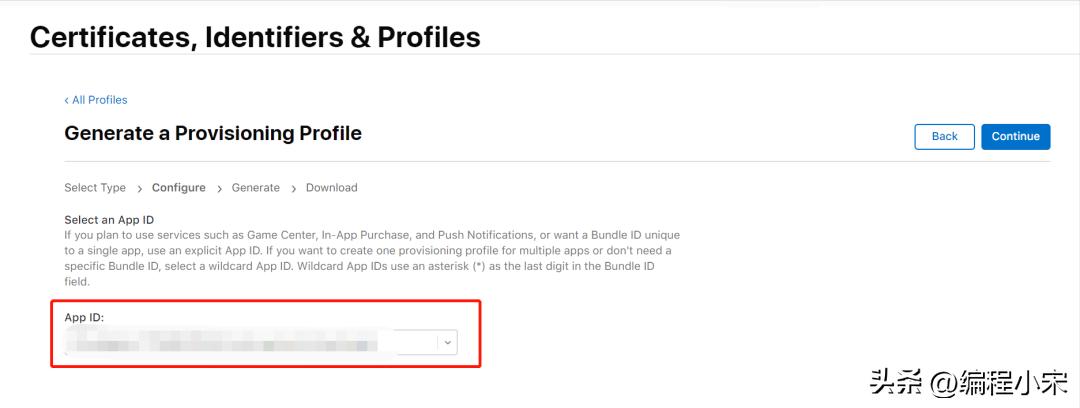Click the "App ID:" field label
The image size is (1080, 408).
pyautogui.click(x=84, y=318)
